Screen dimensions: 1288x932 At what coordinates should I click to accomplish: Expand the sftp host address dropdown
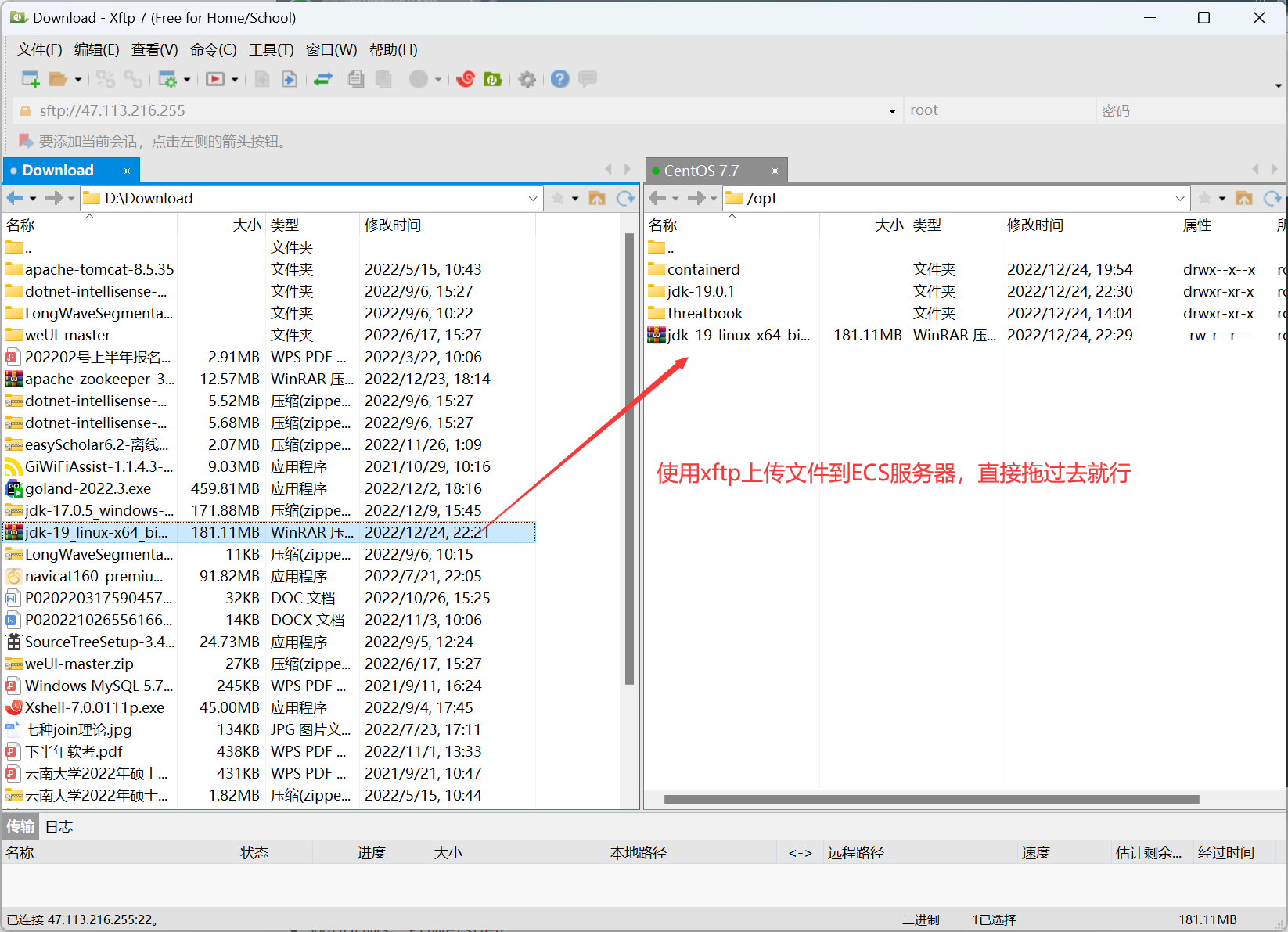(892, 111)
